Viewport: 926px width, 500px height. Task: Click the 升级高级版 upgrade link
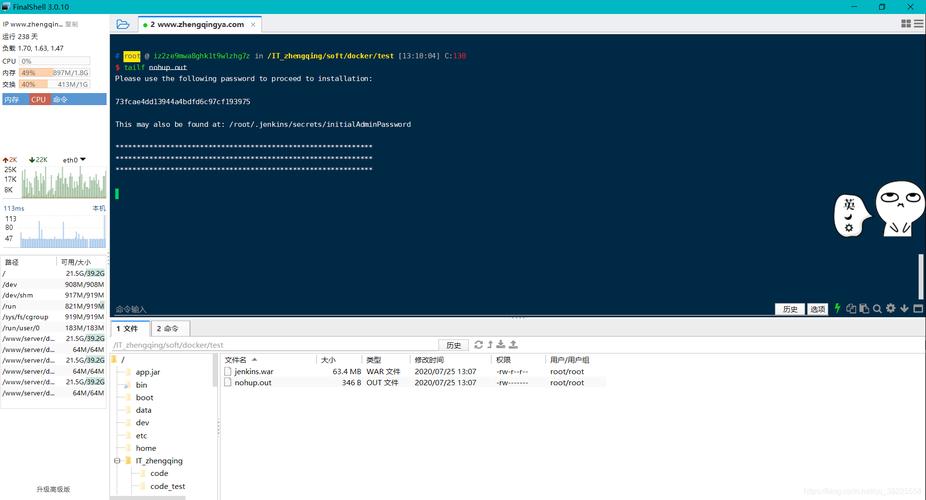(53, 489)
